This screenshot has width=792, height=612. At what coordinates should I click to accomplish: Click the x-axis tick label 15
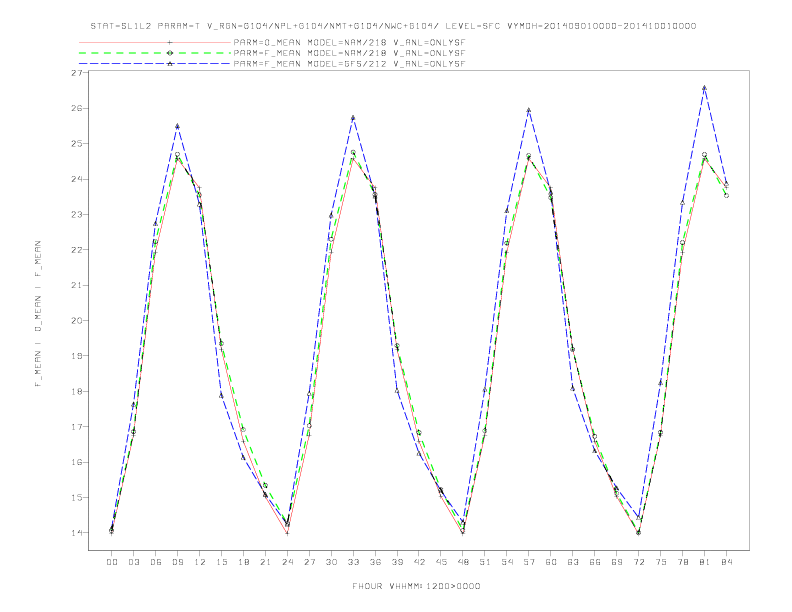(221, 562)
